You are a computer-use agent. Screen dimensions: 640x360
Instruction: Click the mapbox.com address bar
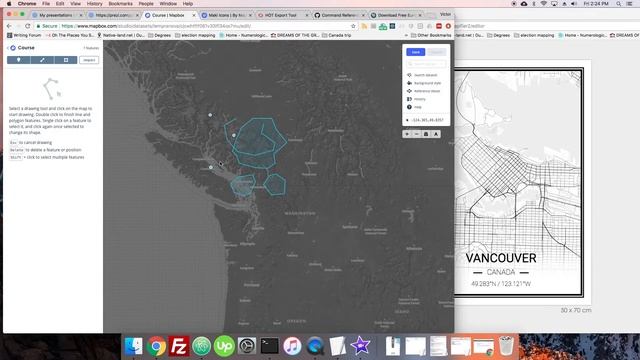point(196,26)
